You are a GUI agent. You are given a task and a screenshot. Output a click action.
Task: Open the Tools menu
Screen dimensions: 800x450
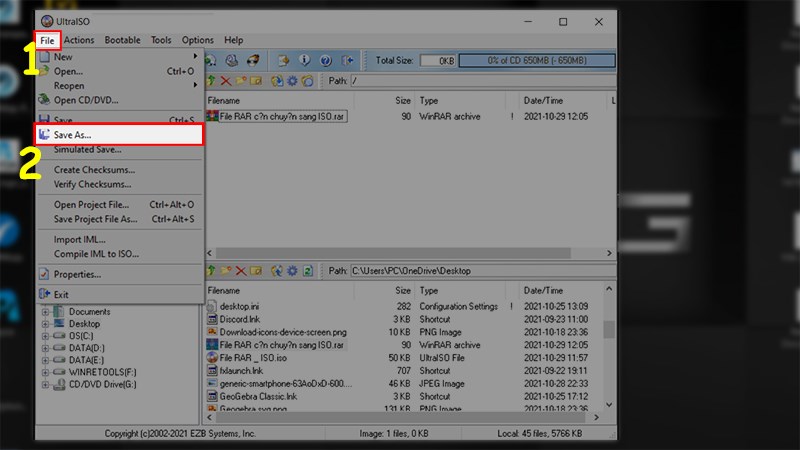click(x=161, y=40)
